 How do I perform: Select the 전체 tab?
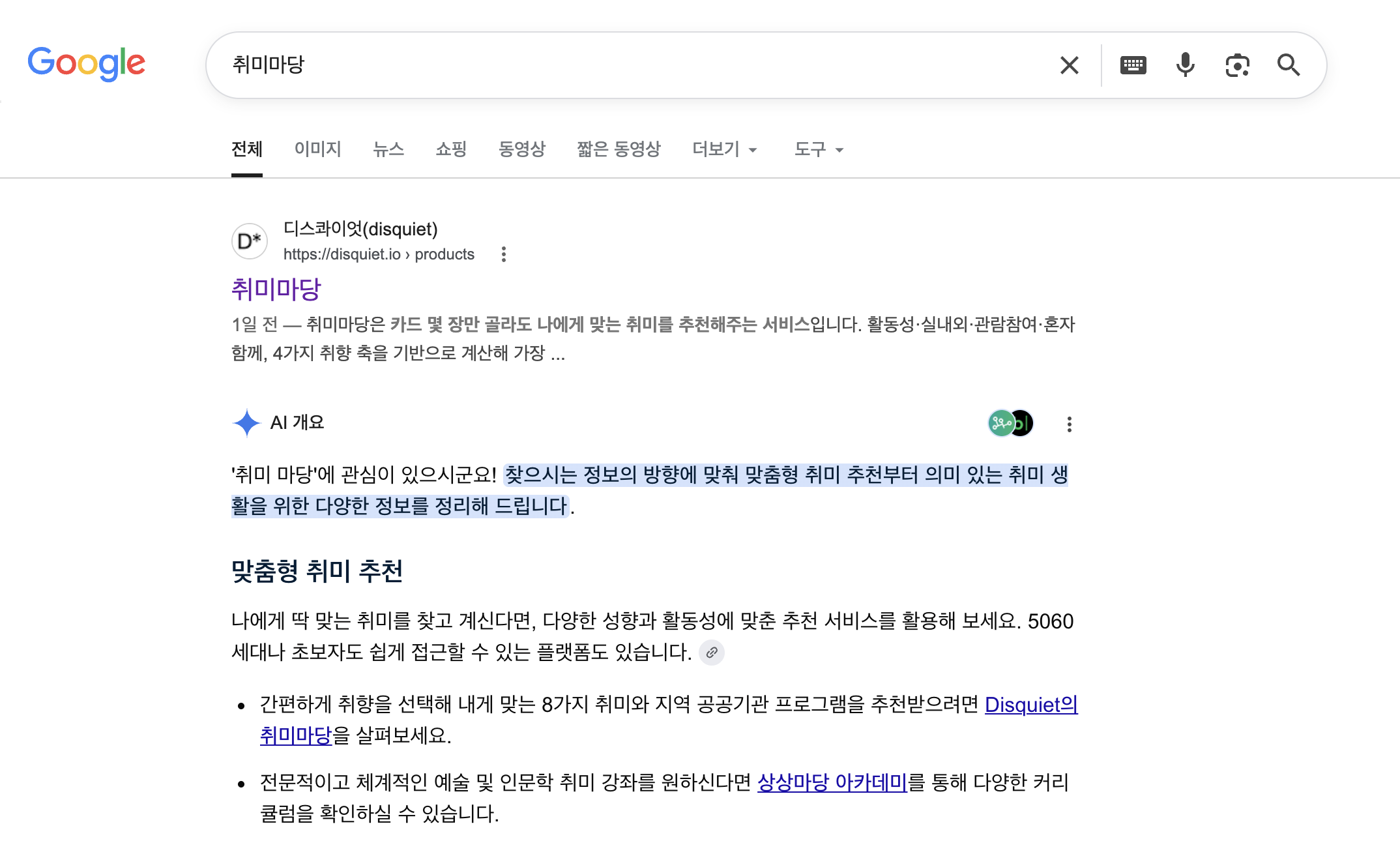click(247, 149)
